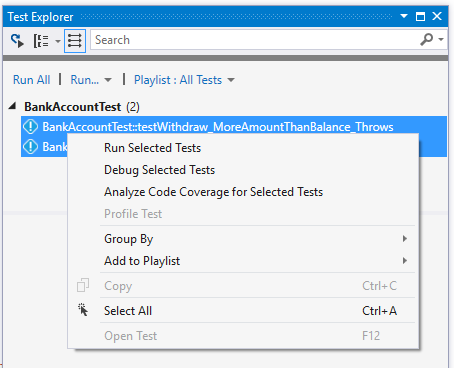
Task: Click the status icon of testWithdraw_MoreAmountThanBalance_Throws
Action: click(30, 127)
